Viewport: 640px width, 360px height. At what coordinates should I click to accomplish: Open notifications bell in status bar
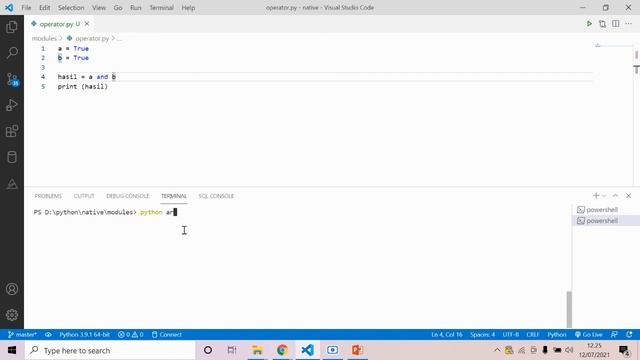click(x=629, y=334)
